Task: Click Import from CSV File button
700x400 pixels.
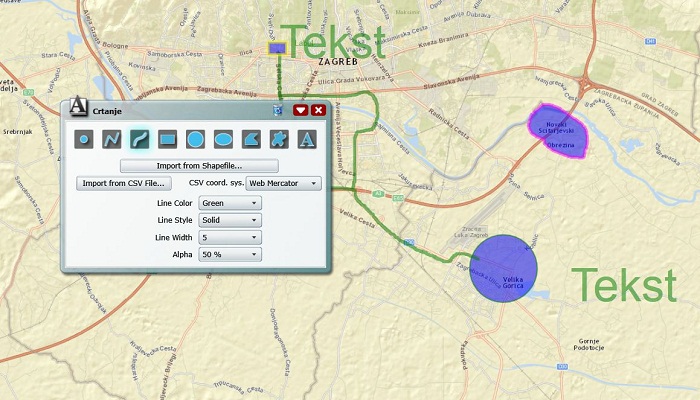Action: (x=124, y=183)
